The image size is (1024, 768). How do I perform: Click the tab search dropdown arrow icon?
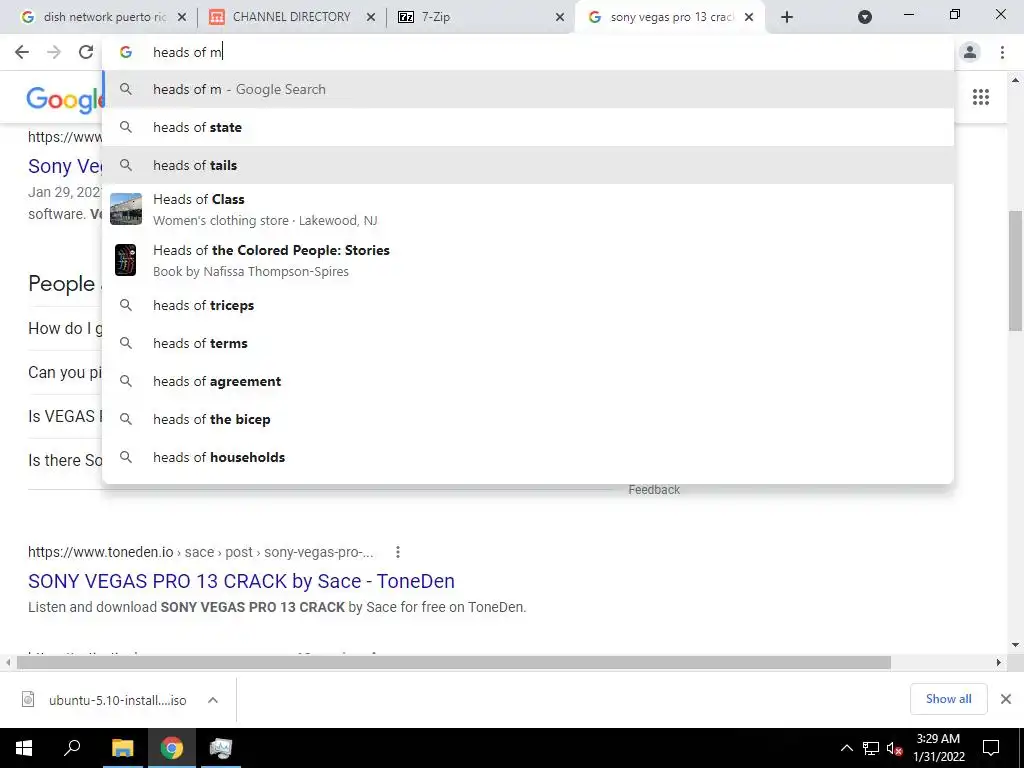[865, 17]
